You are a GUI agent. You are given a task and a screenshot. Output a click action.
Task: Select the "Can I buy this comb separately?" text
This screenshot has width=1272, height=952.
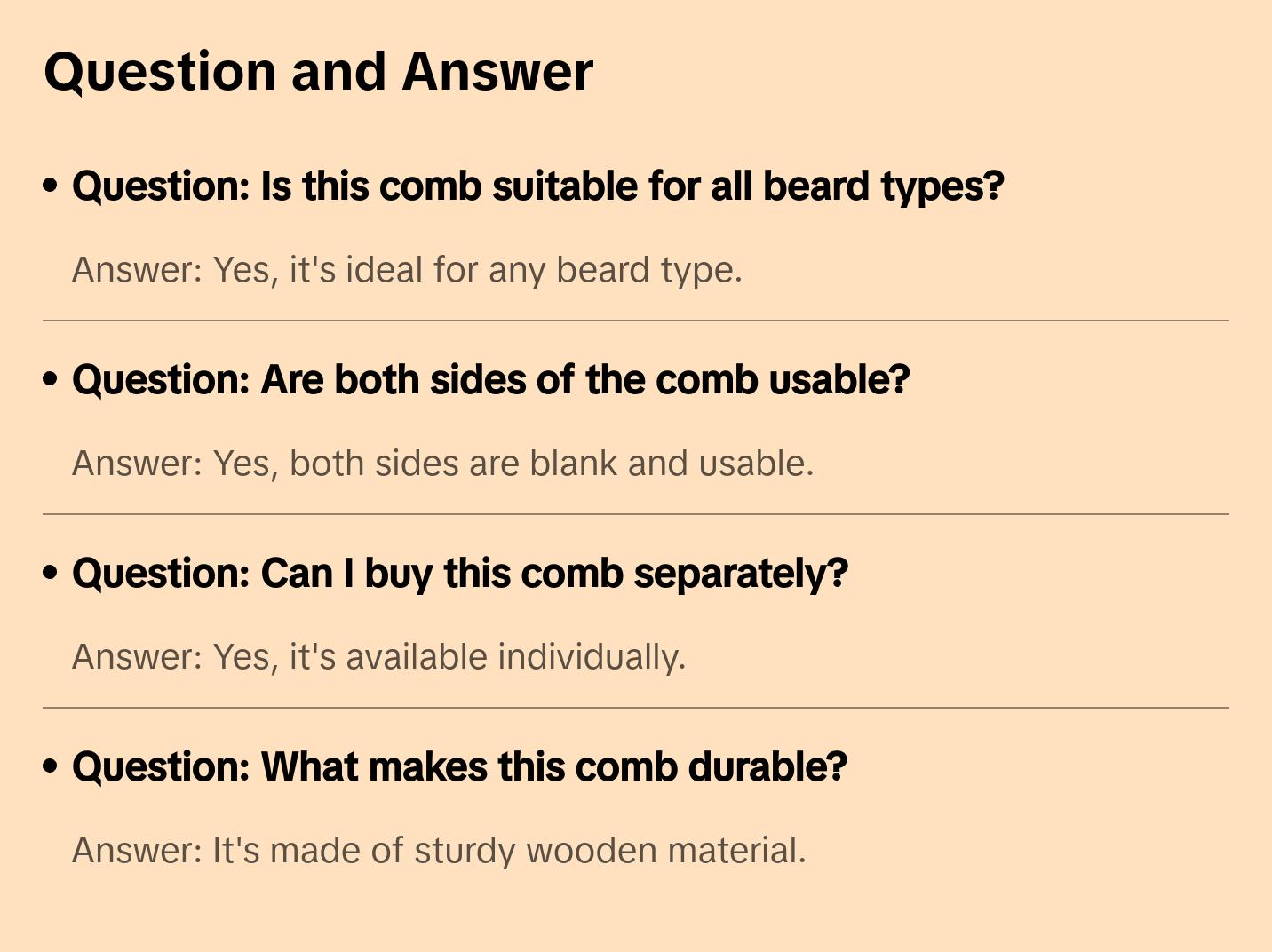pyautogui.click(x=554, y=574)
